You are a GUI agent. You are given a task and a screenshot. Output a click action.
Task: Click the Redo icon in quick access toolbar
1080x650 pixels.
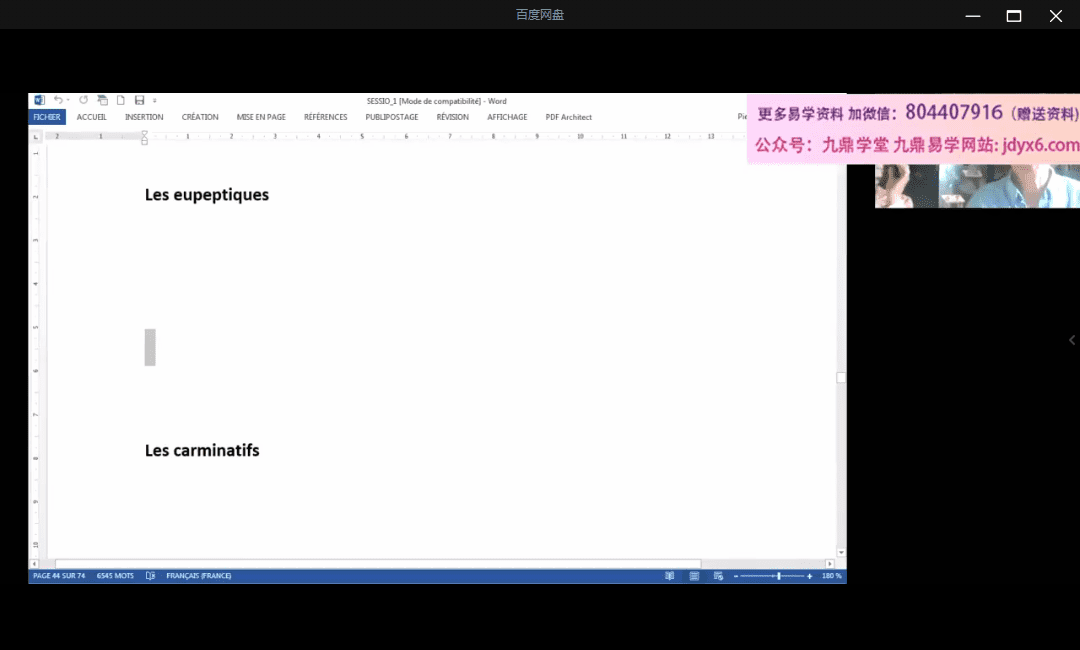83,100
